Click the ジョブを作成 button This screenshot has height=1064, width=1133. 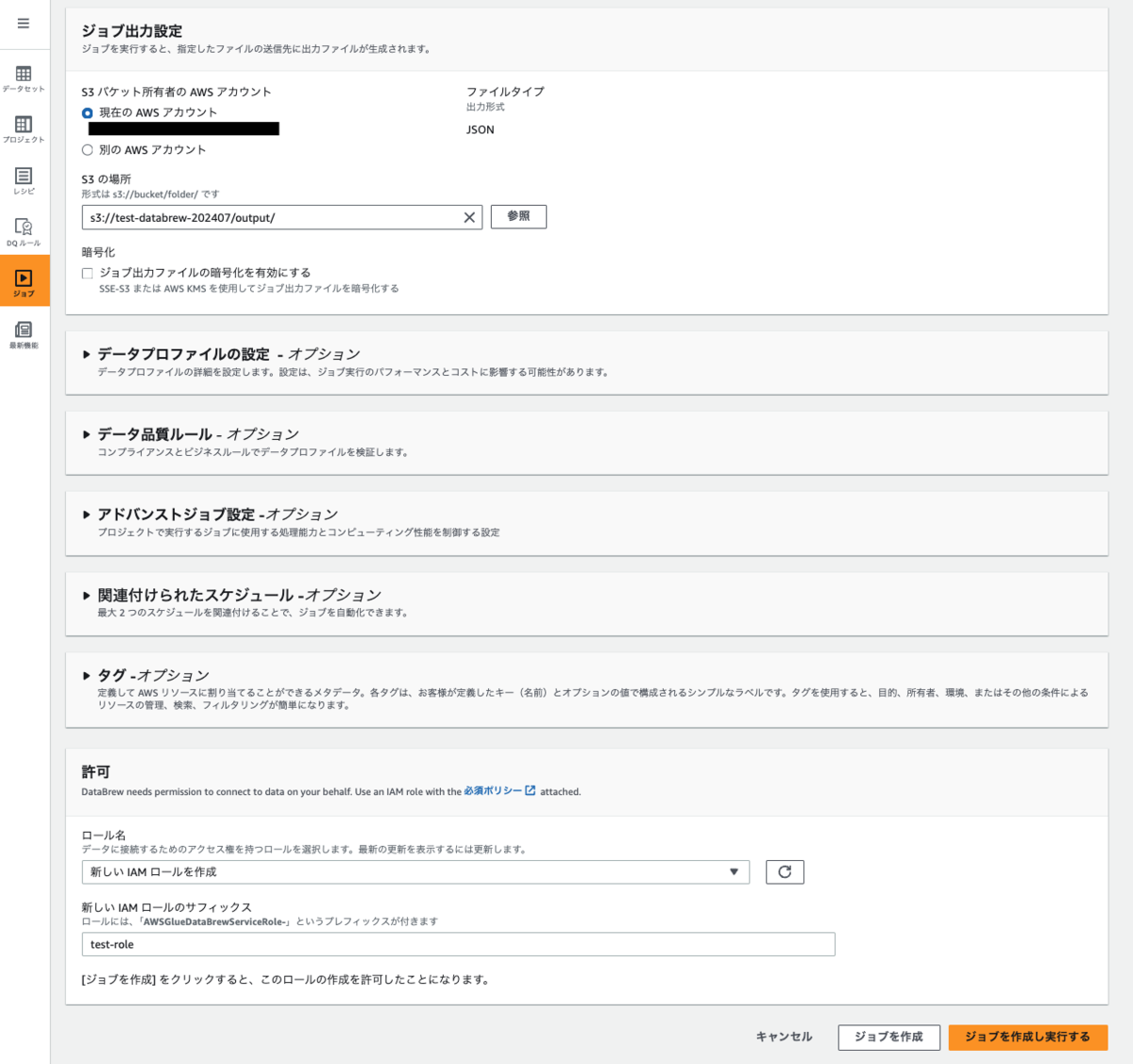[x=888, y=1037]
